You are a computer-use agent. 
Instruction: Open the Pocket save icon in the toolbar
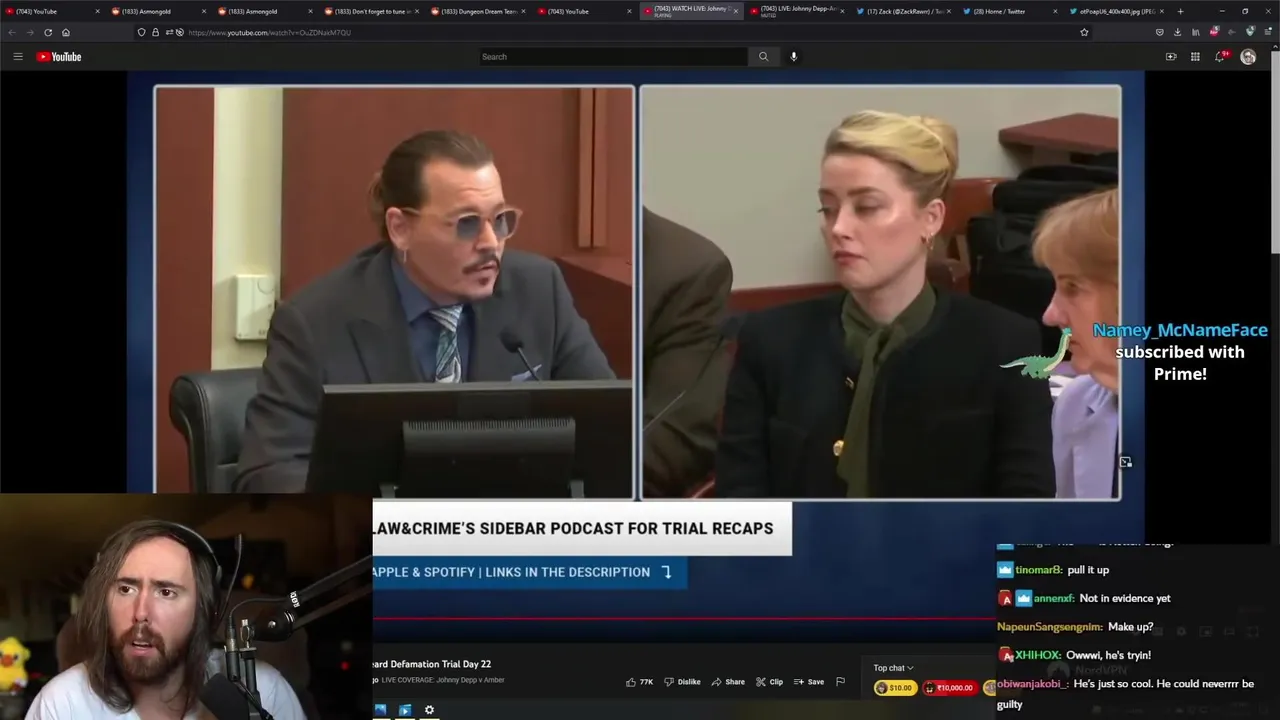(x=1160, y=32)
